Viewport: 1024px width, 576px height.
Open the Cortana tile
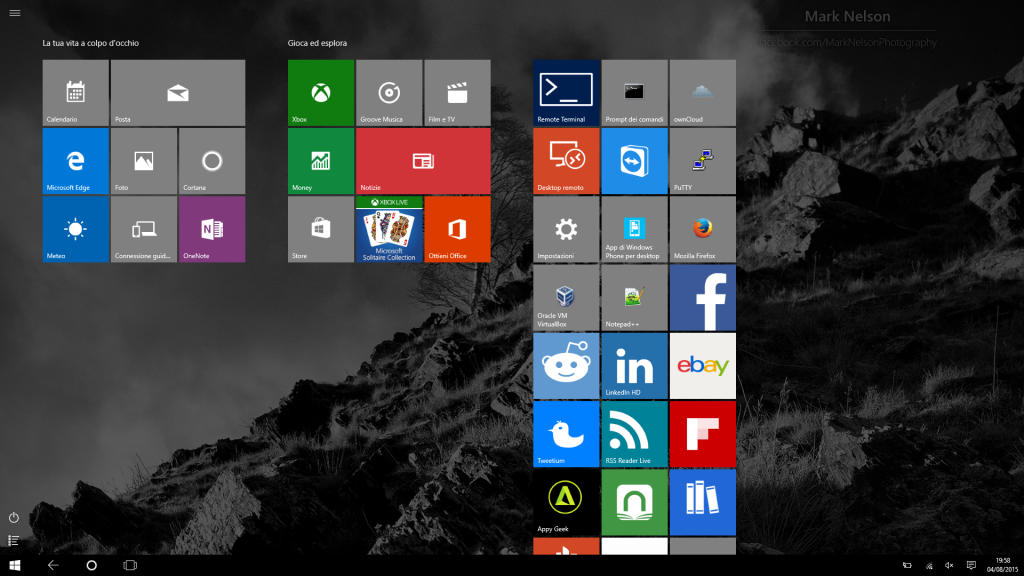click(x=212, y=161)
